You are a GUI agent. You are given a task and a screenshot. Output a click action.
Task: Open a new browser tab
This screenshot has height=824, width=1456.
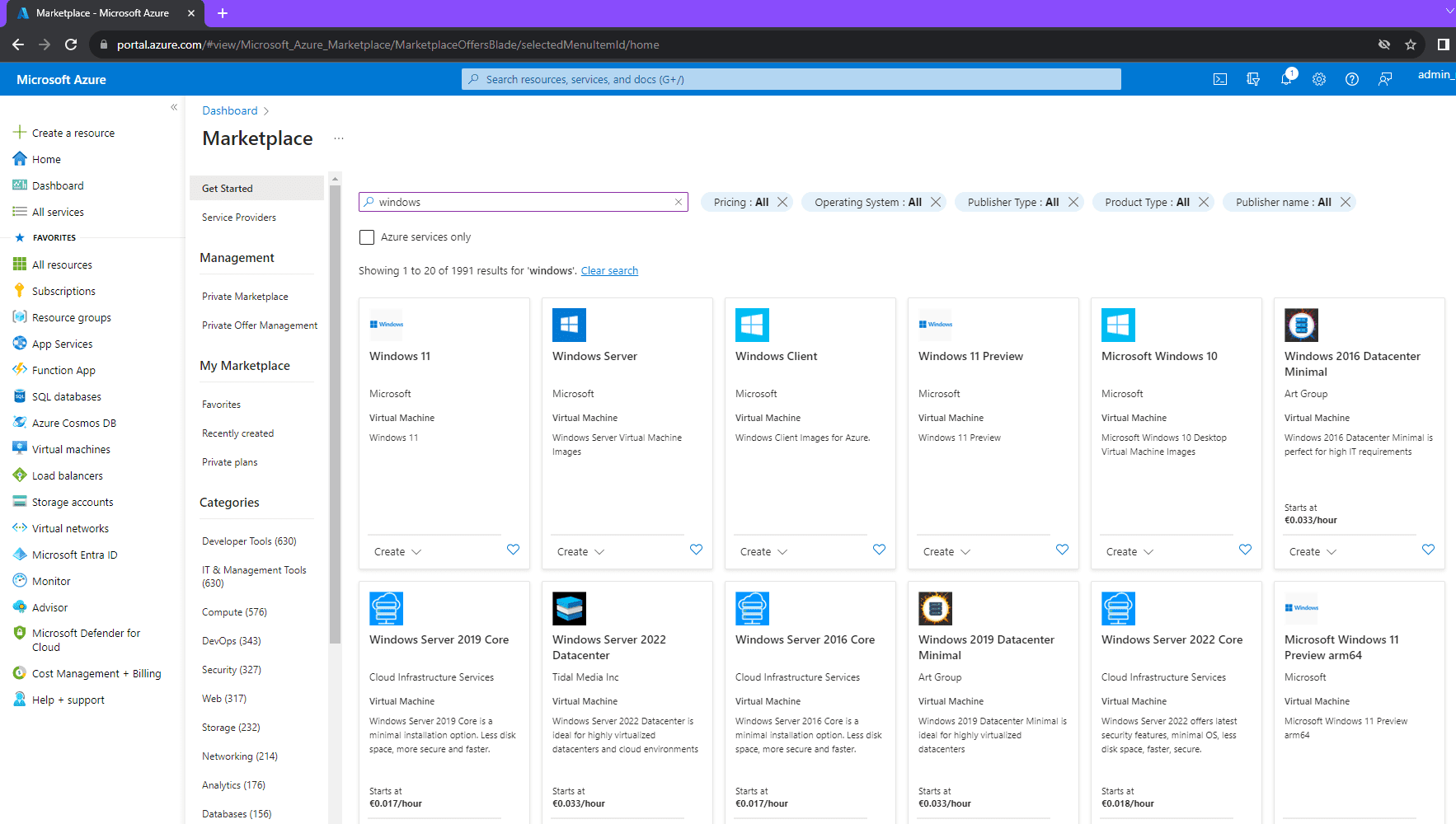point(223,13)
